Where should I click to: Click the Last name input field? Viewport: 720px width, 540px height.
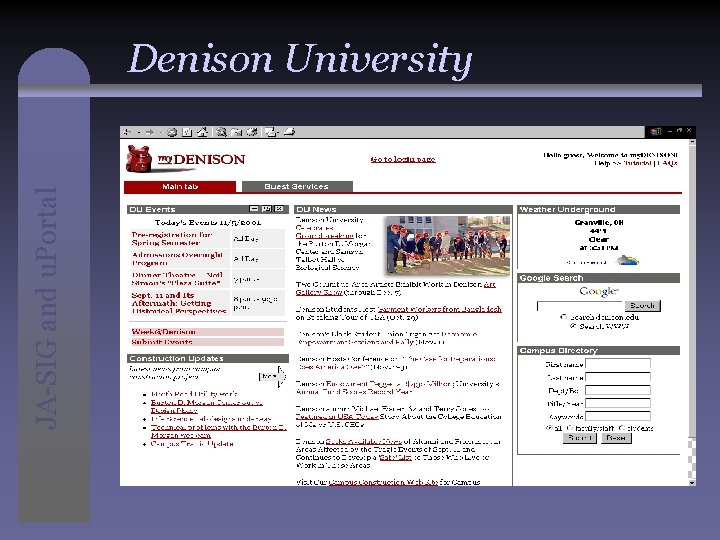(618, 377)
